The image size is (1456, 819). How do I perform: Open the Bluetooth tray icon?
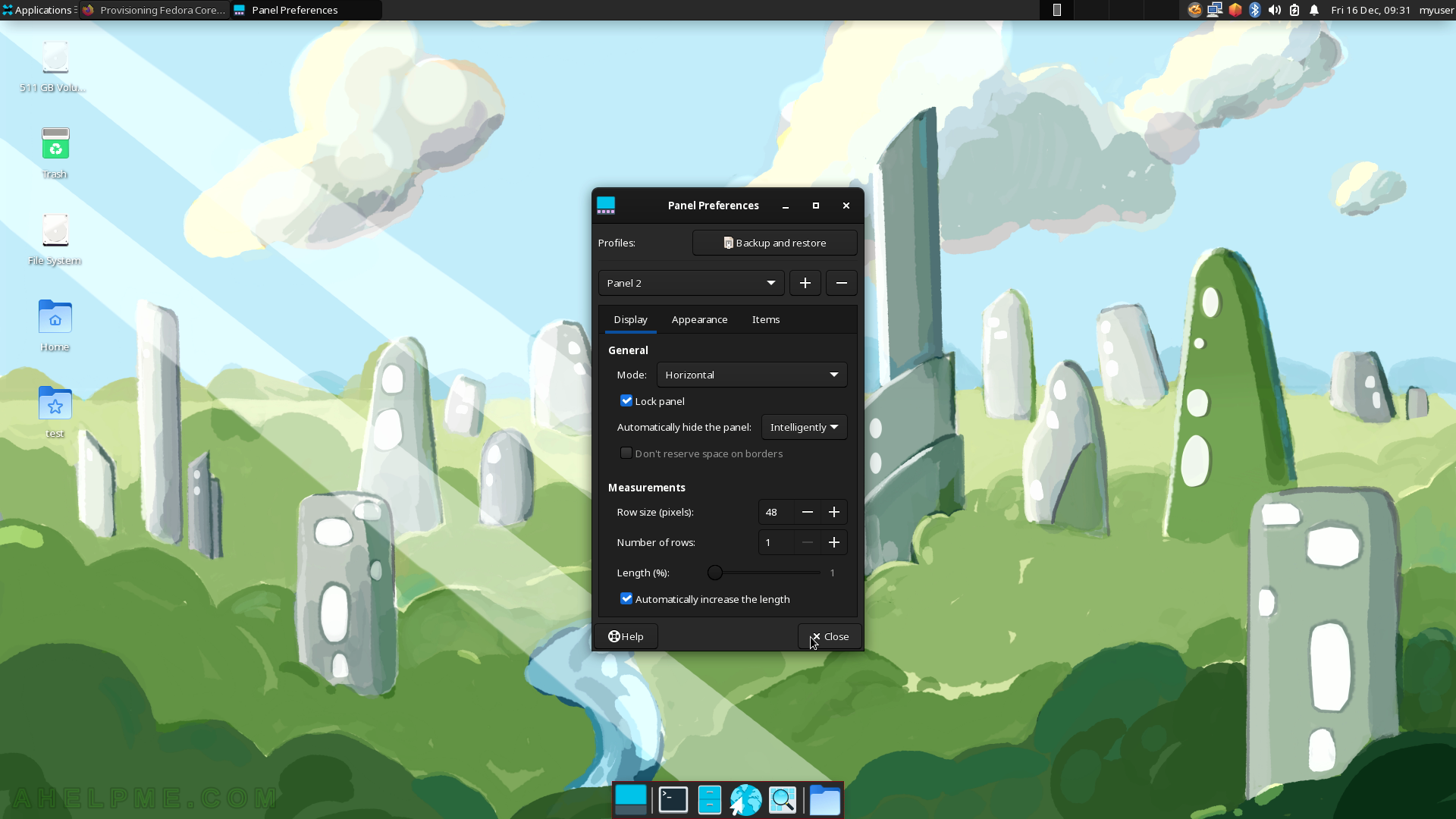point(1255,10)
